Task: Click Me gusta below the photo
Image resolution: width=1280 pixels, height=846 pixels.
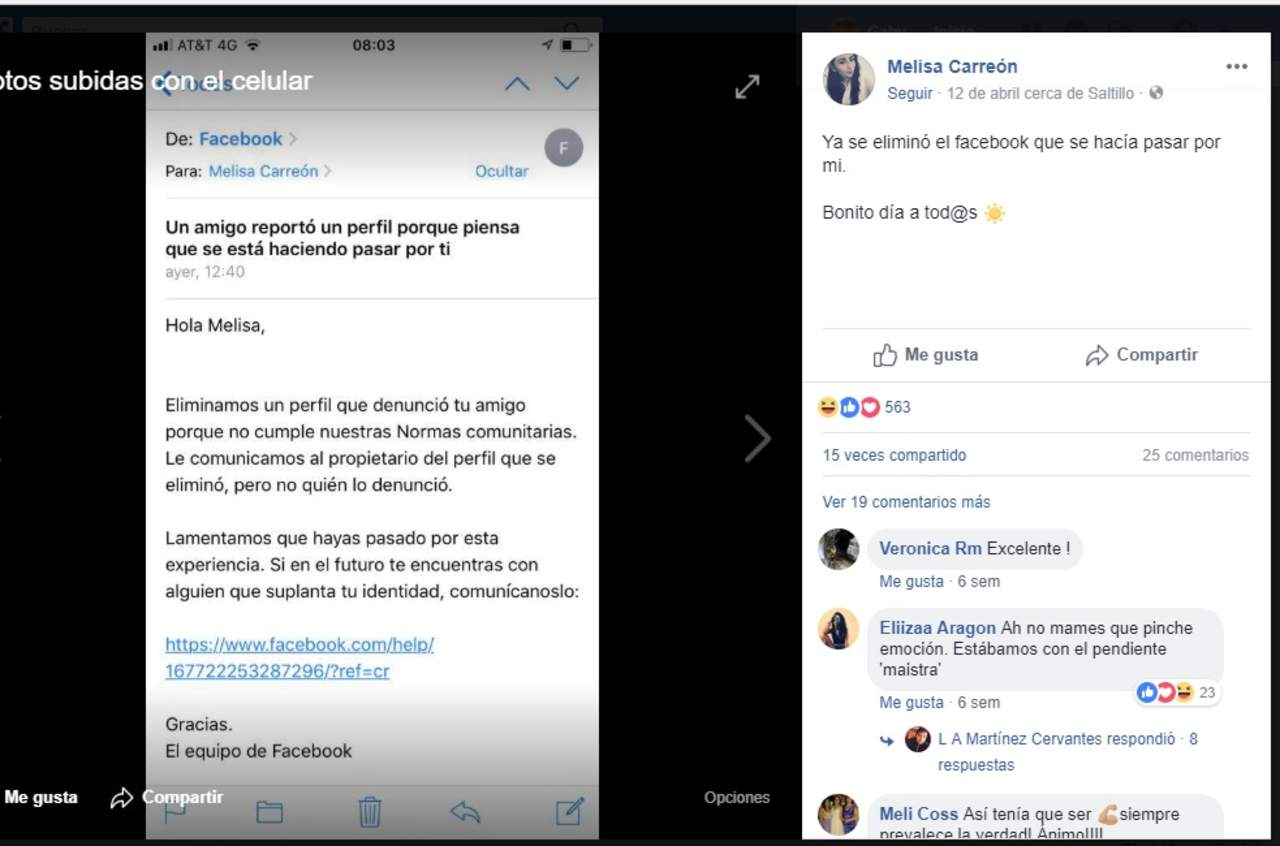Action: click(x=41, y=797)
